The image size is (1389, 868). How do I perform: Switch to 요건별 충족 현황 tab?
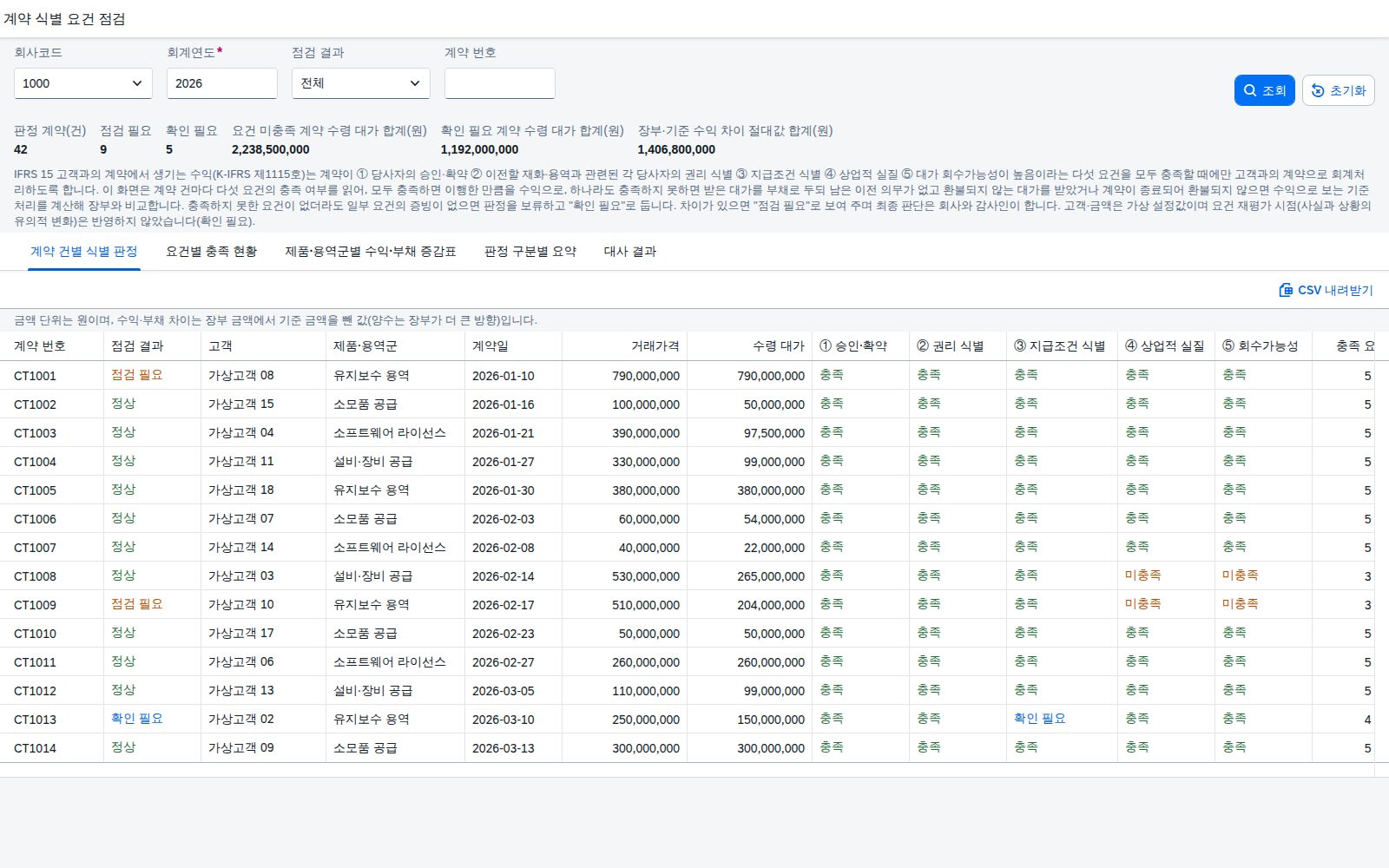(x=212, y=252)
